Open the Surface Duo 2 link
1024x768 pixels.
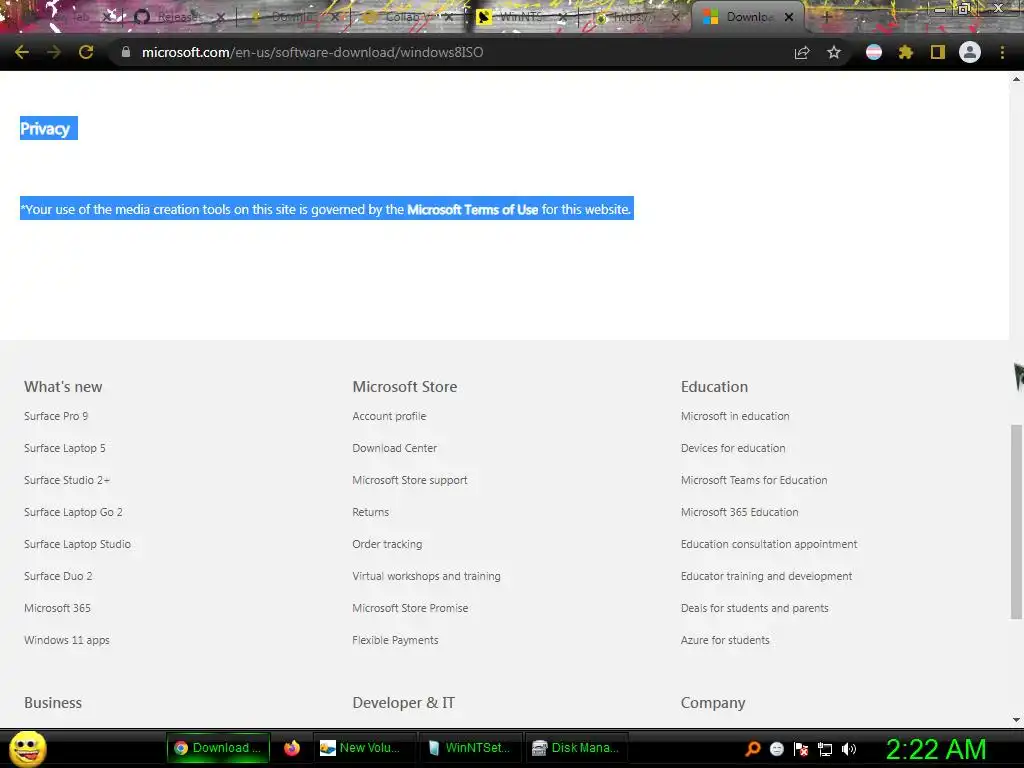pos(58,576)
